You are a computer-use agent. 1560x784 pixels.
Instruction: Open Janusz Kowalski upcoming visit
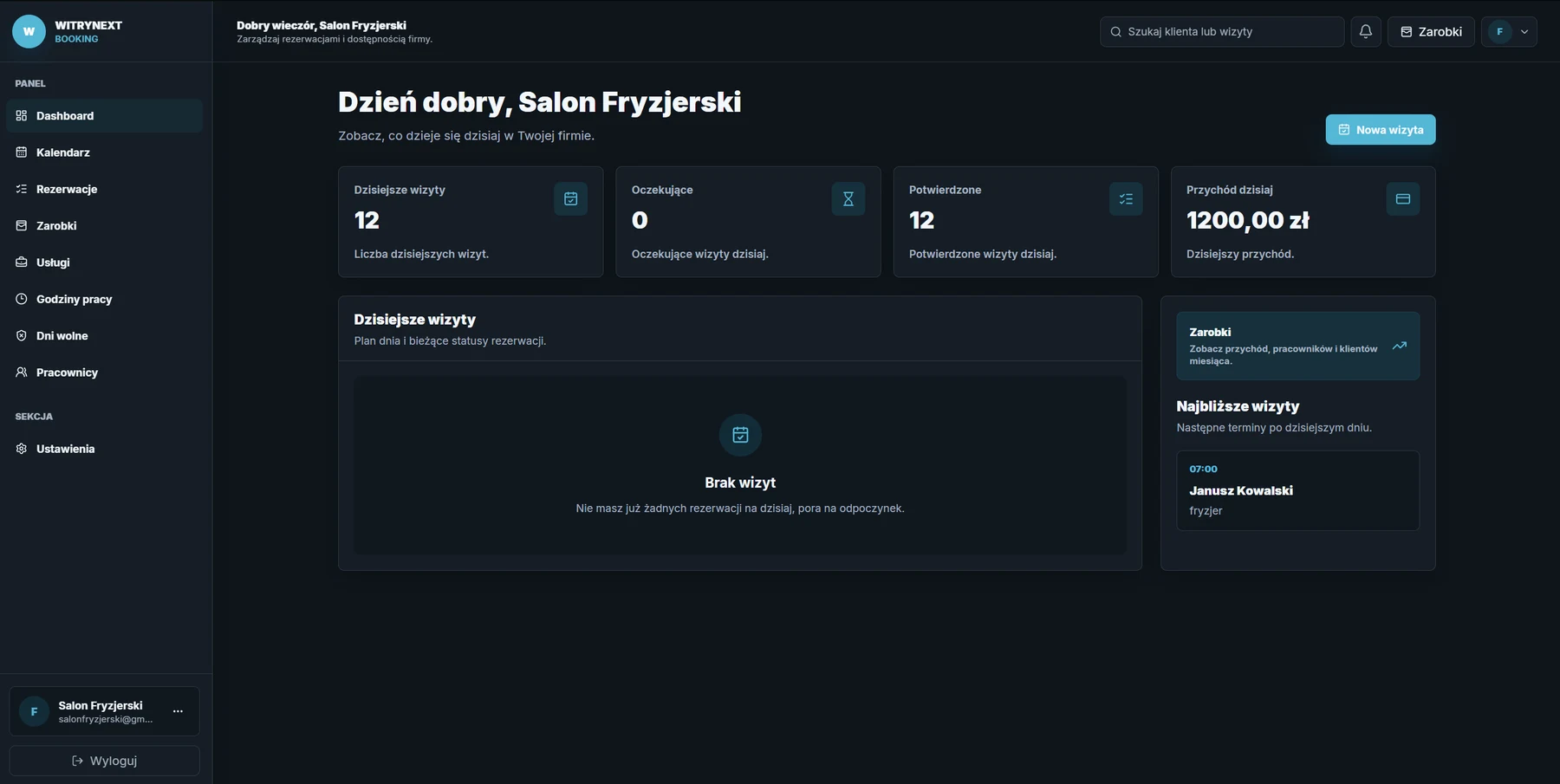[1298, 490]
